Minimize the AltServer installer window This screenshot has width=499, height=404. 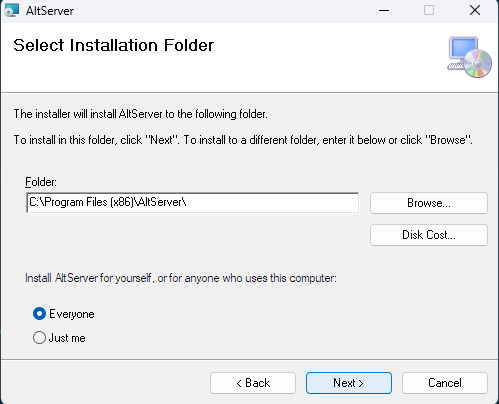384,11
